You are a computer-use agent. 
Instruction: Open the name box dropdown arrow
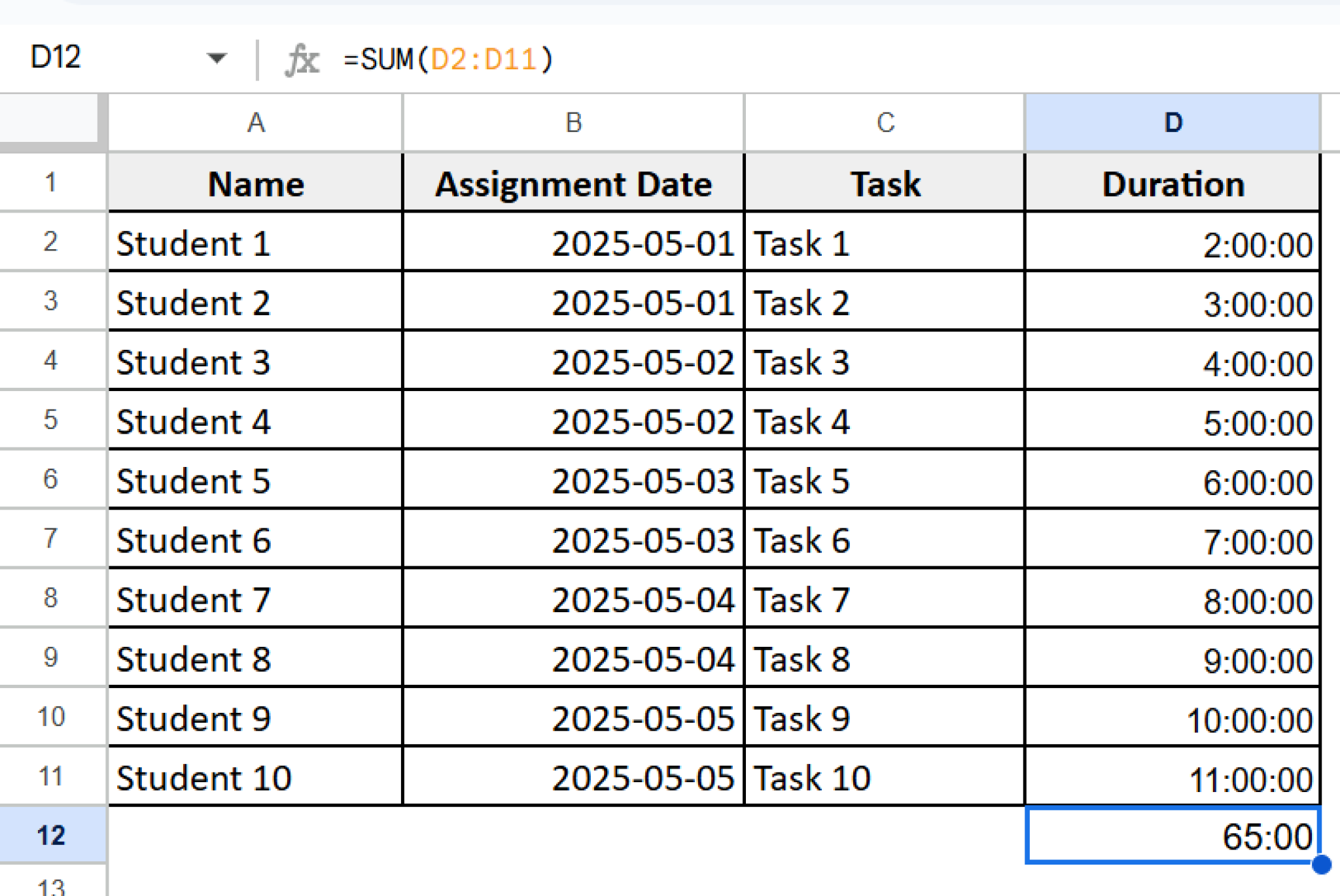pos(216,59)
